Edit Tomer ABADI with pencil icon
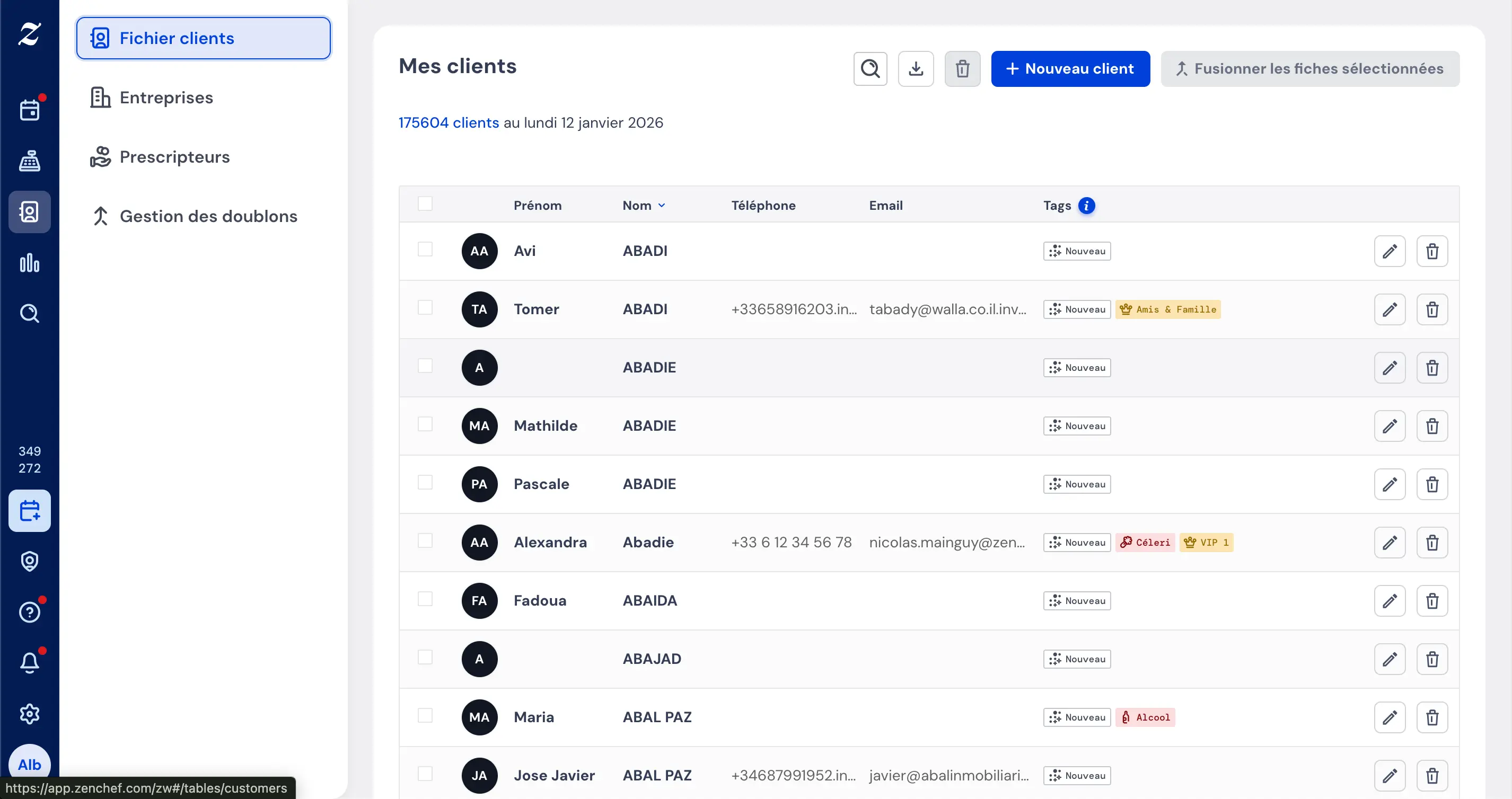The height and width of the screenshot is (799, 1512). tap(1389, 309)
